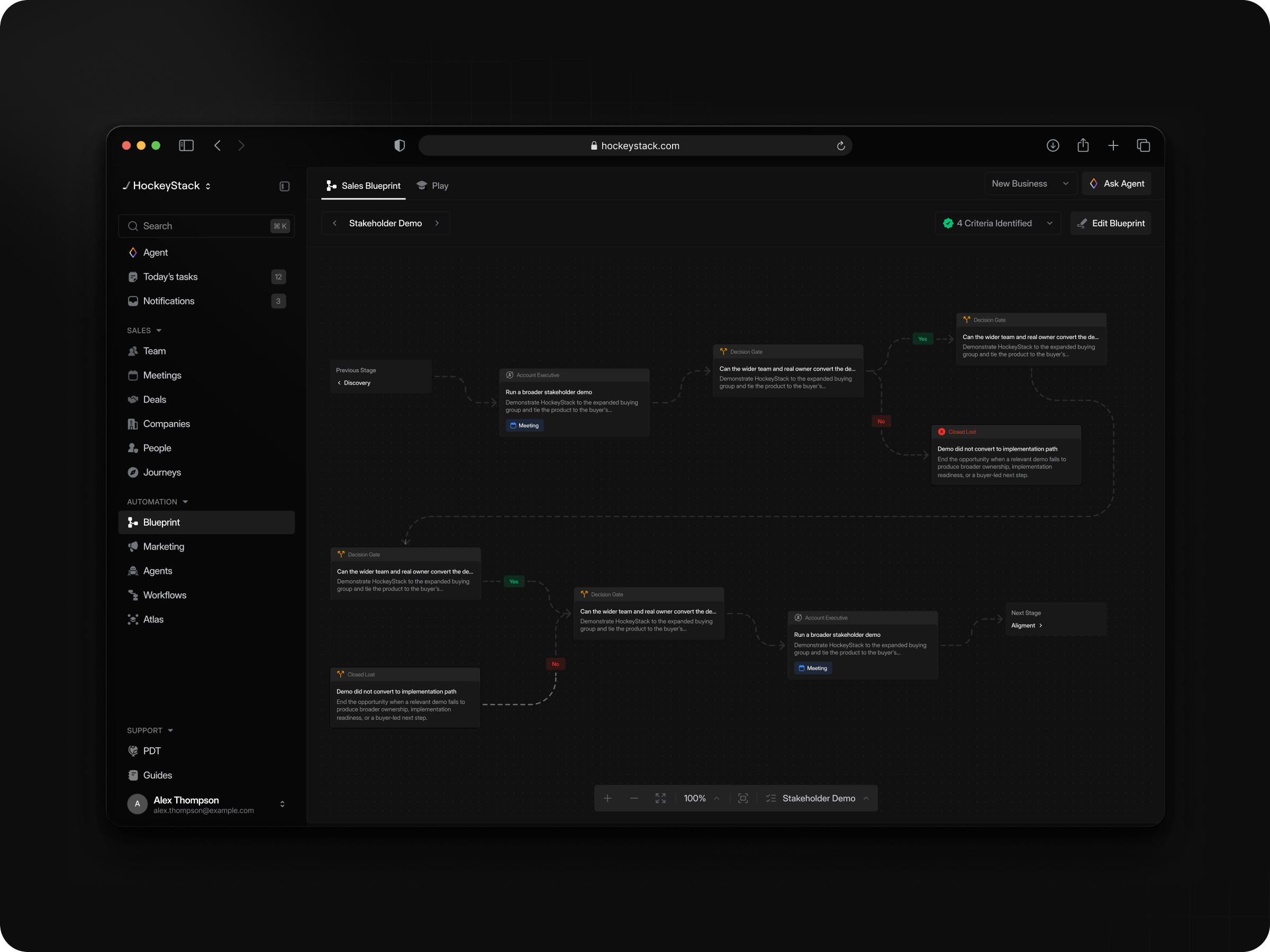This screenshot has width=1270, height=952.
Task: Open Deals in the sidebar
Action: 207,399
